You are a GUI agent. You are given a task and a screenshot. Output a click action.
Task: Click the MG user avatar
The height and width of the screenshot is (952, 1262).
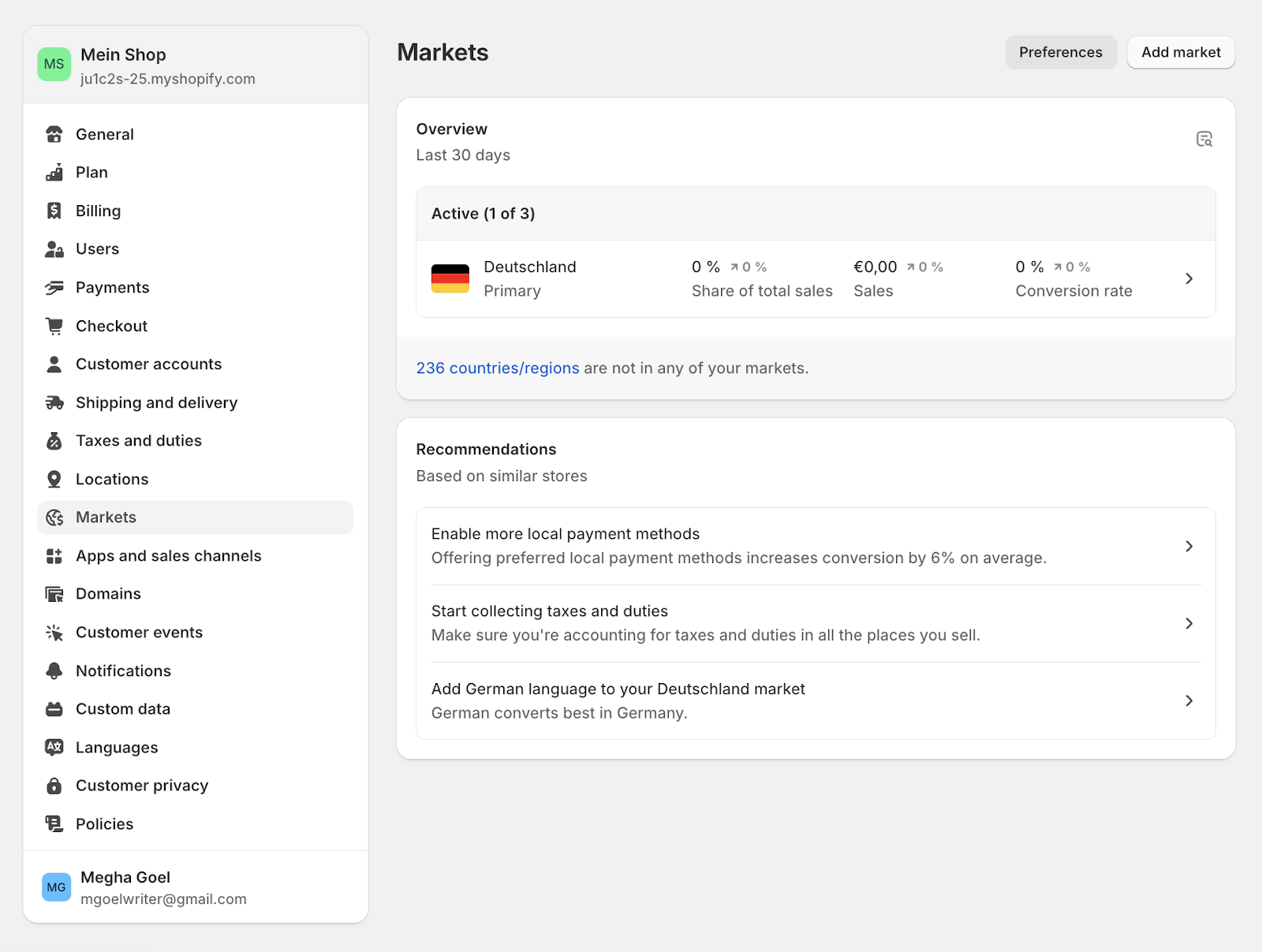pos(56,887)
